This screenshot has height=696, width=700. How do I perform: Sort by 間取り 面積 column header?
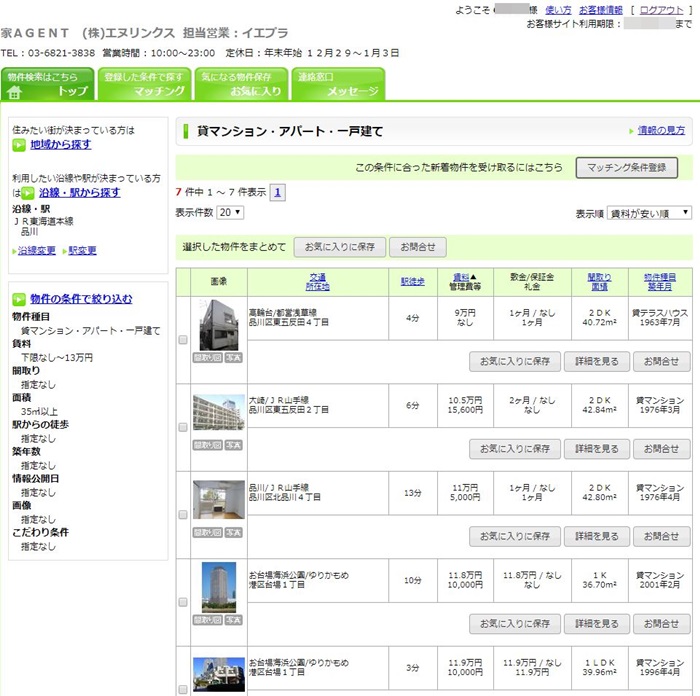click(x=600, y=282)
